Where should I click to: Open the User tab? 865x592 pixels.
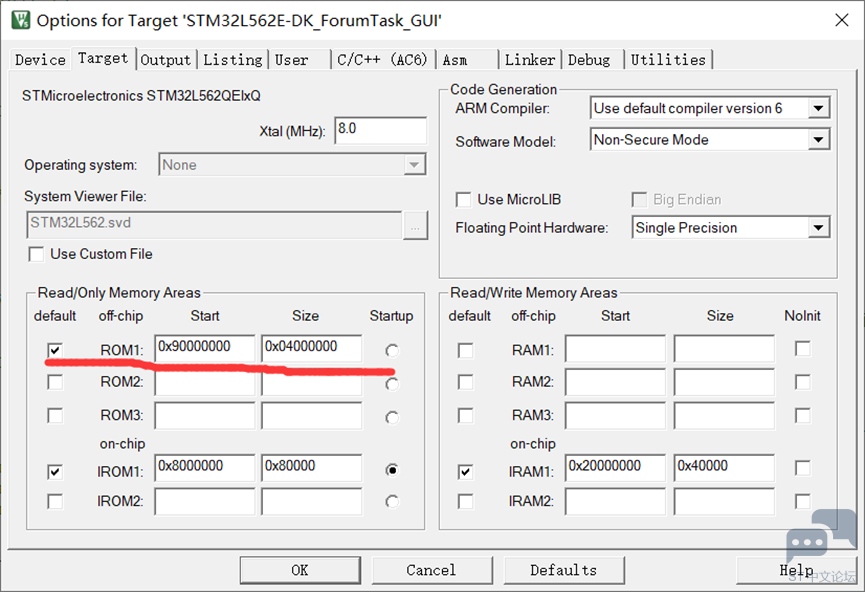pos(292,60)
